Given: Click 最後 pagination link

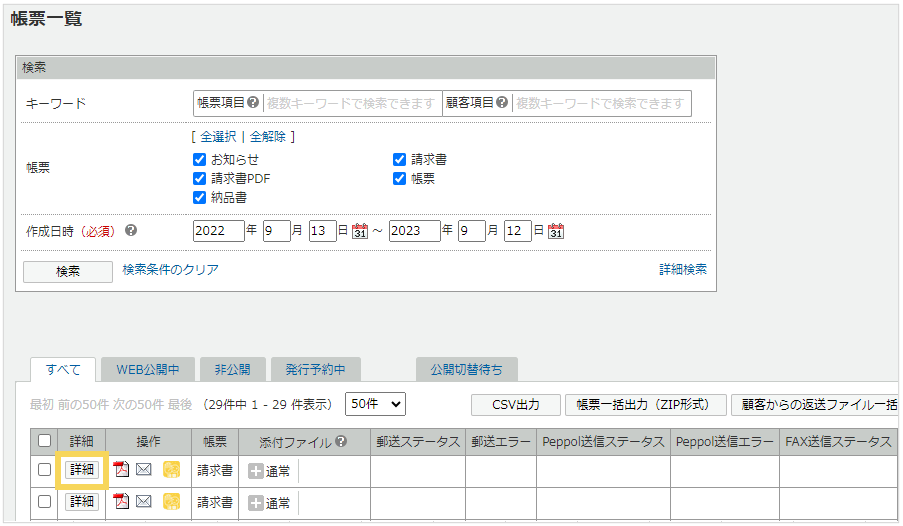Looking at the screenshot, I should point(180,404).
